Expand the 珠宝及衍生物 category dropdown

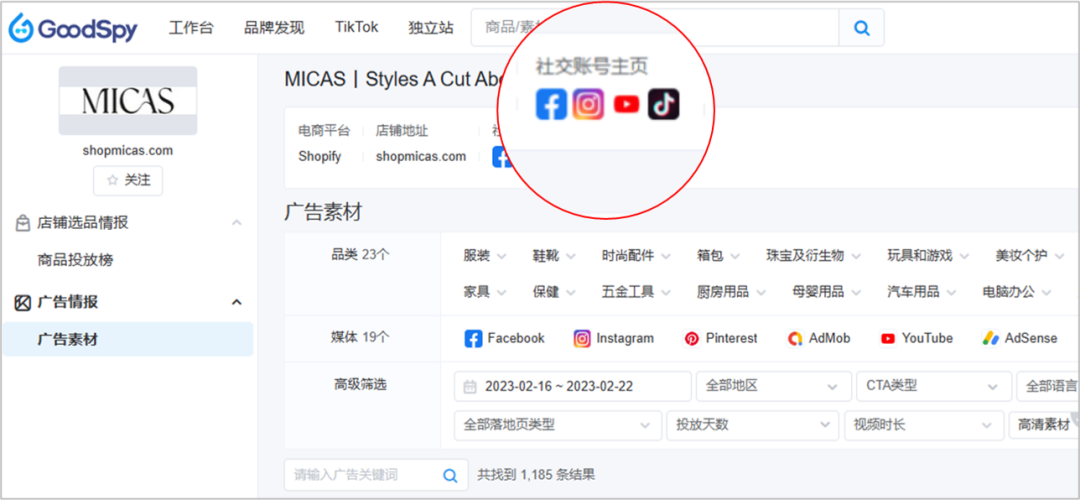click(x=813, y=256)
